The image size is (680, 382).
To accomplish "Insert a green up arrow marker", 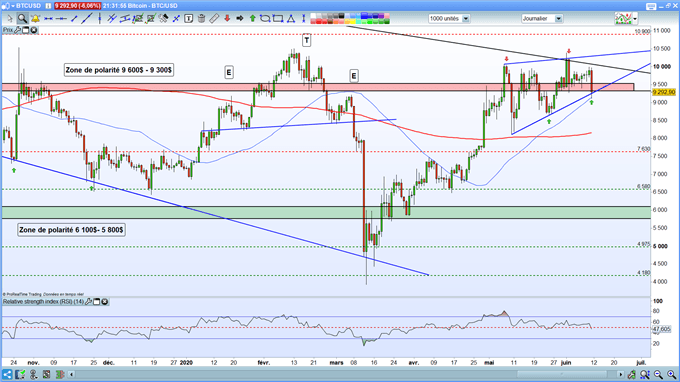I will pyautogui.click(x=252, y=19).
